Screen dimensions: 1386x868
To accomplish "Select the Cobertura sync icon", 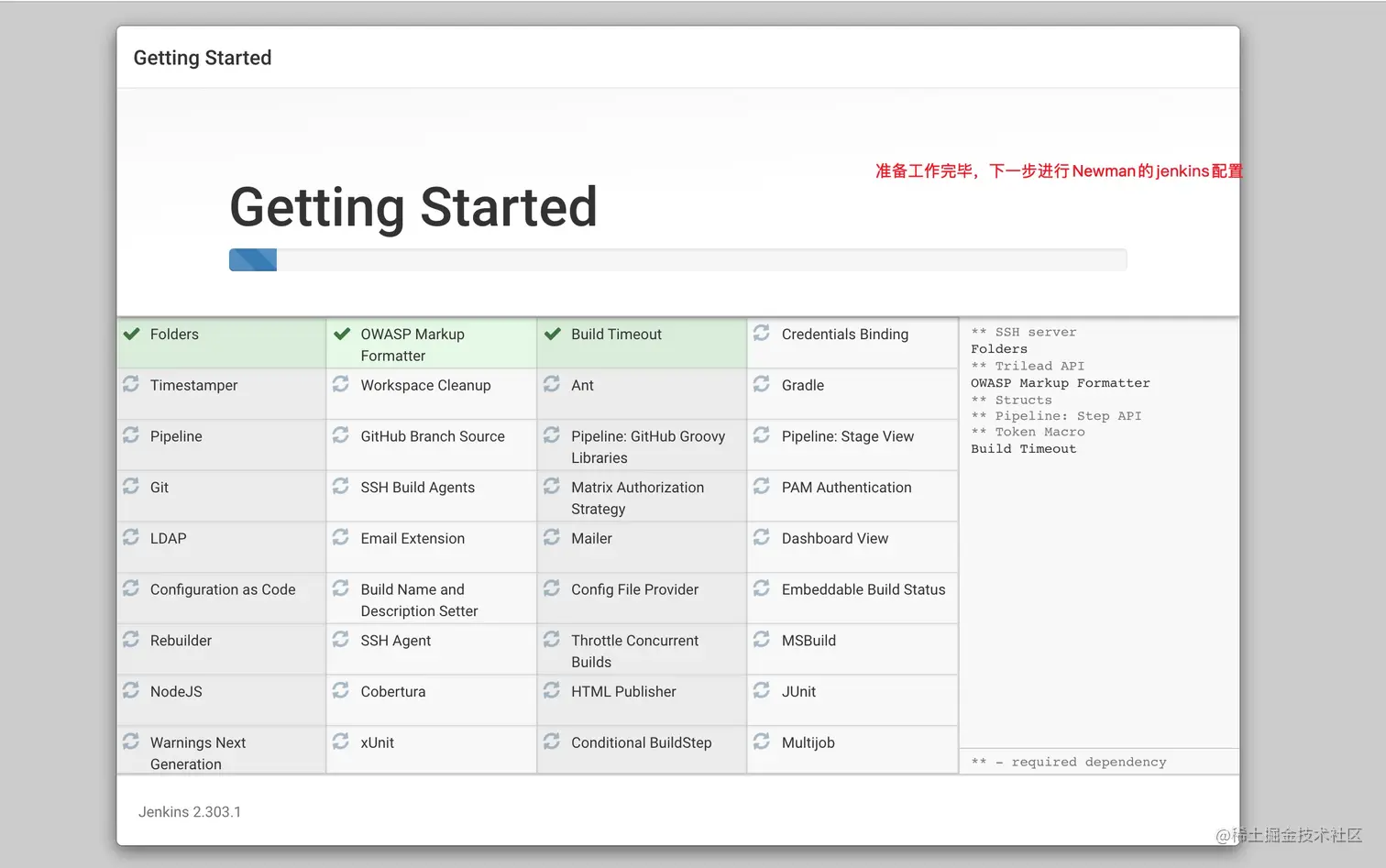I will point(341,690).
